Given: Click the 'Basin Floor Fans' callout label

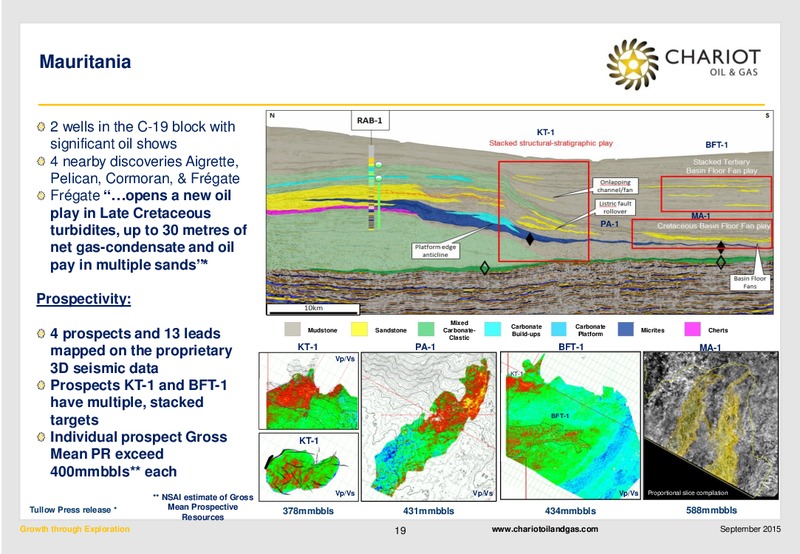Looking at the screenshot, I should (749, 282).
